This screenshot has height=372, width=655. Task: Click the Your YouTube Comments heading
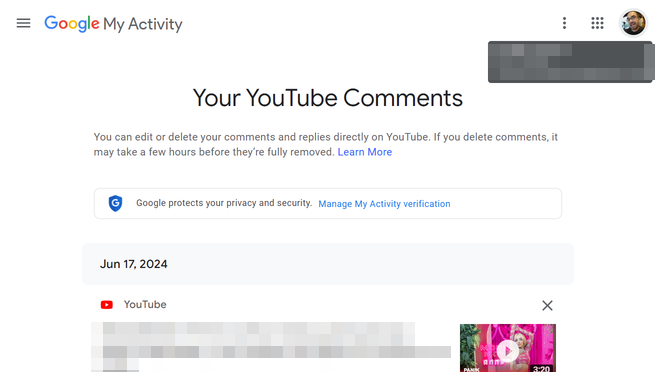pyautogui.click(x=328, y=98)
